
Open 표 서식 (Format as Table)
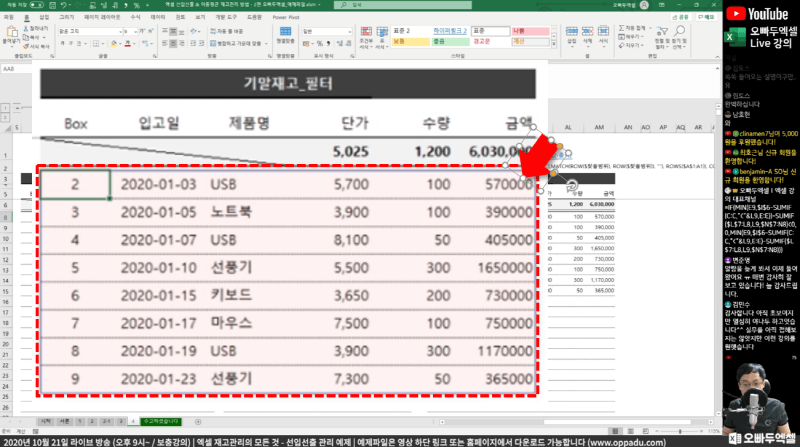coord(382,37)
